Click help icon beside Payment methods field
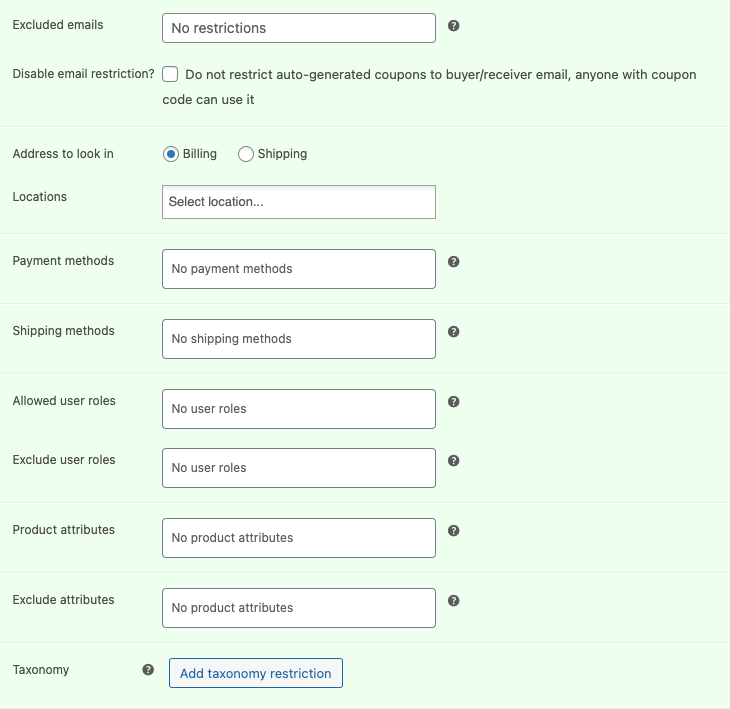 coord(453,261)
